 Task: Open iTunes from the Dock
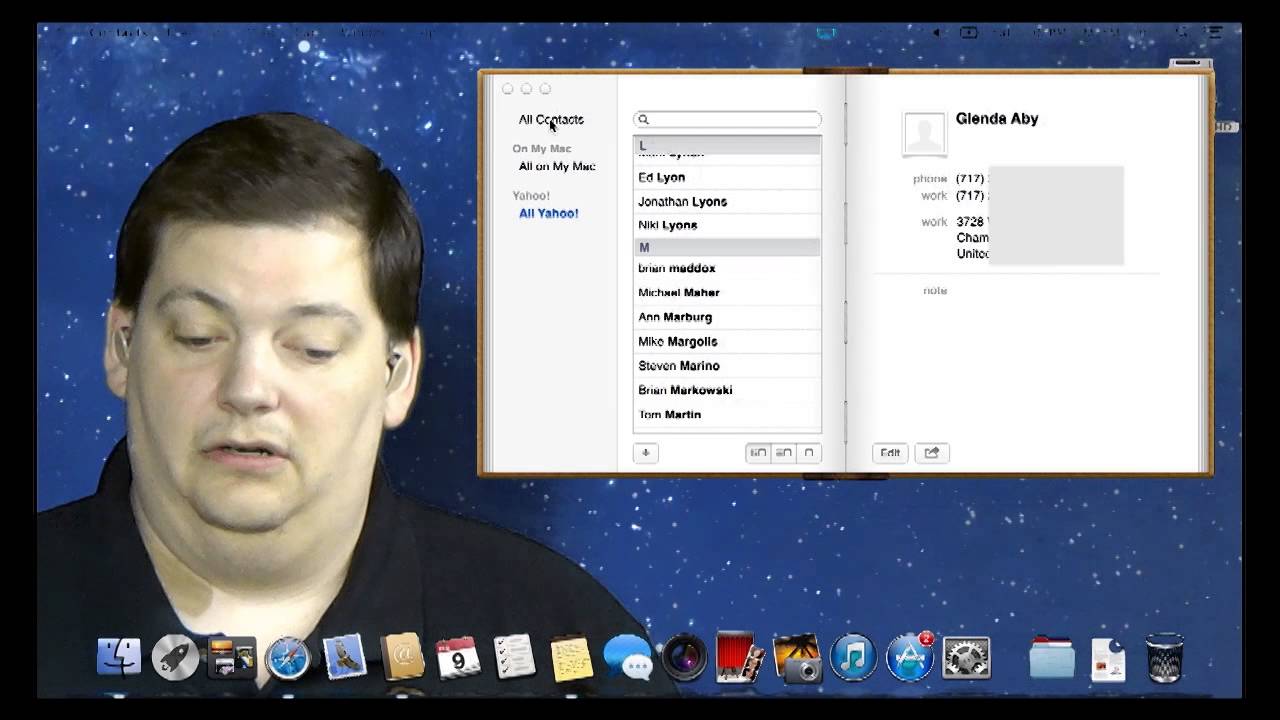coord(852,659)
